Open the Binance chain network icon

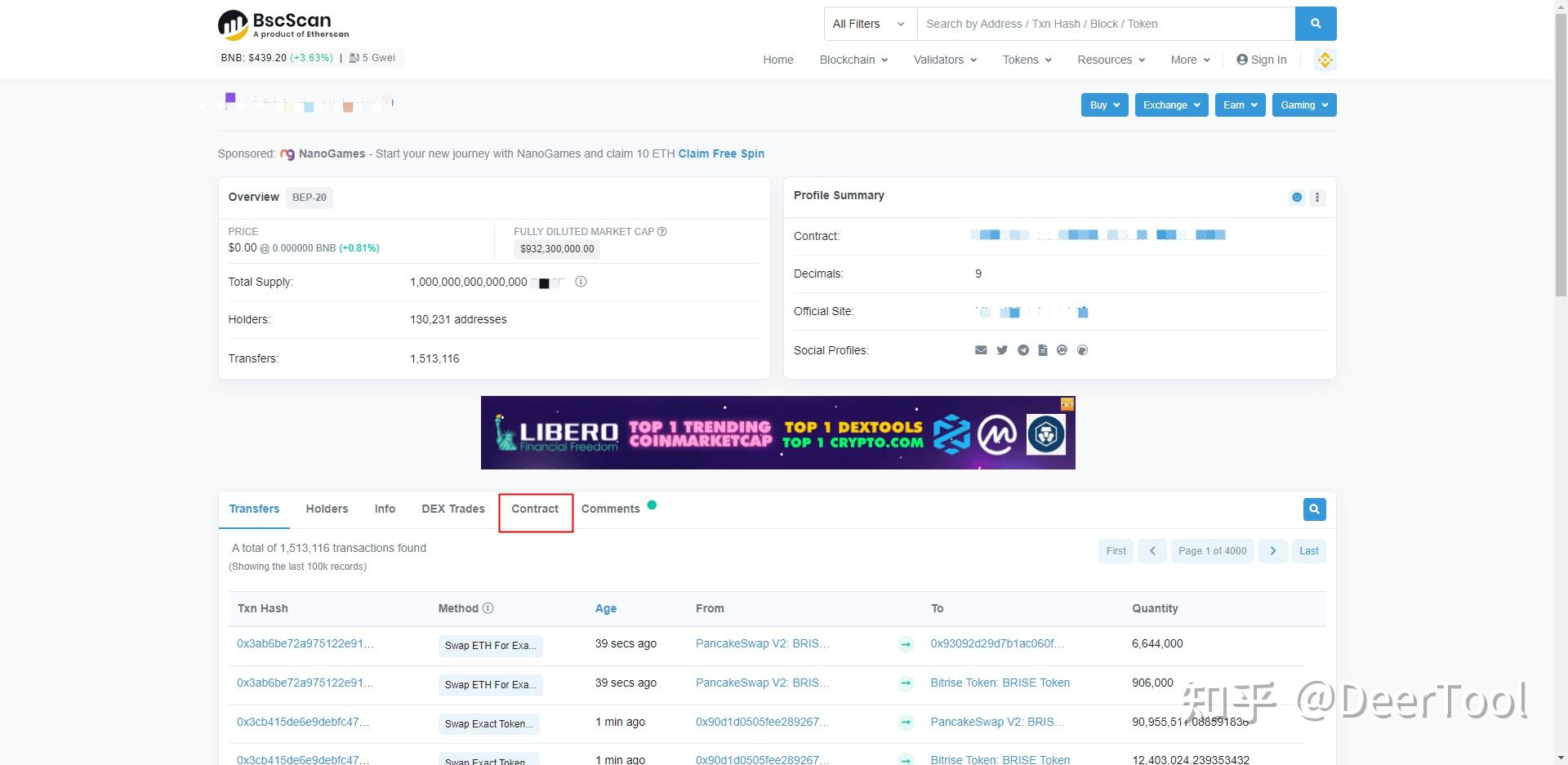coord(1325,60)
